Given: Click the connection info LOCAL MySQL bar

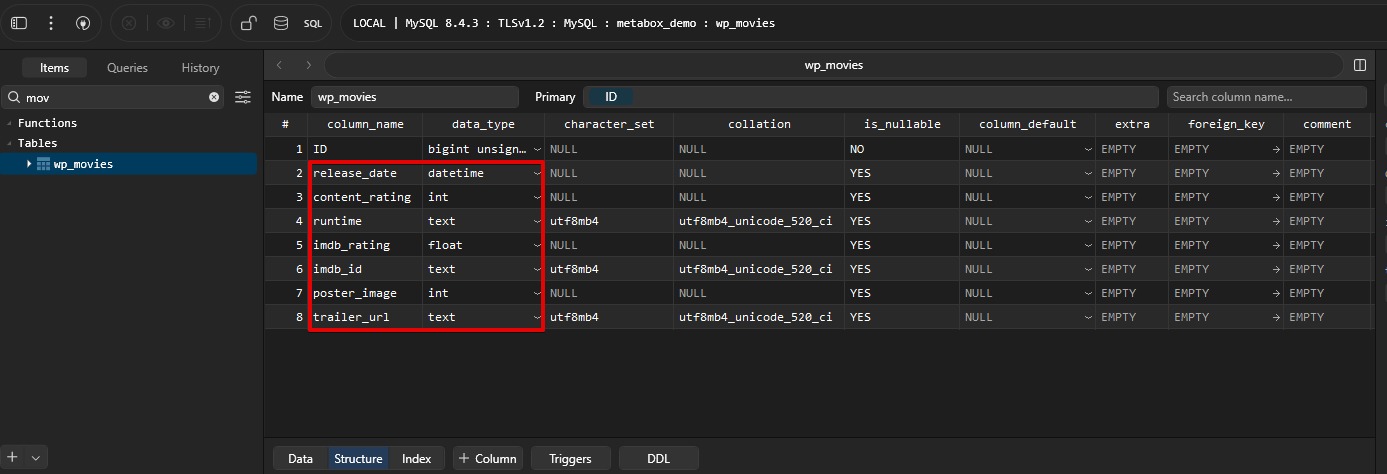Looking at the screenshot, I should pyautogui.click(x=864, y=23).
